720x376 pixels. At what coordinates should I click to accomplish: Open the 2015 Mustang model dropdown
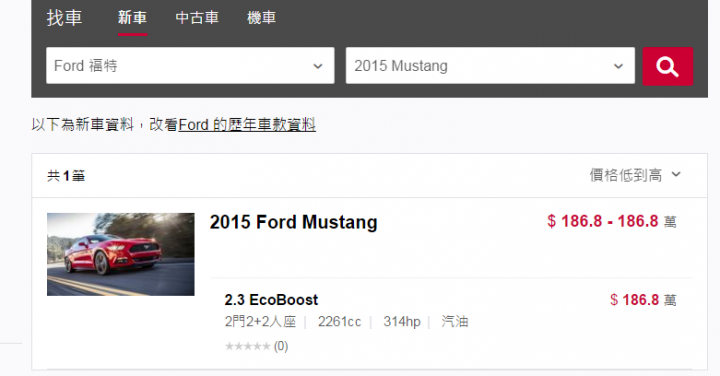click(x=490, y=66)
